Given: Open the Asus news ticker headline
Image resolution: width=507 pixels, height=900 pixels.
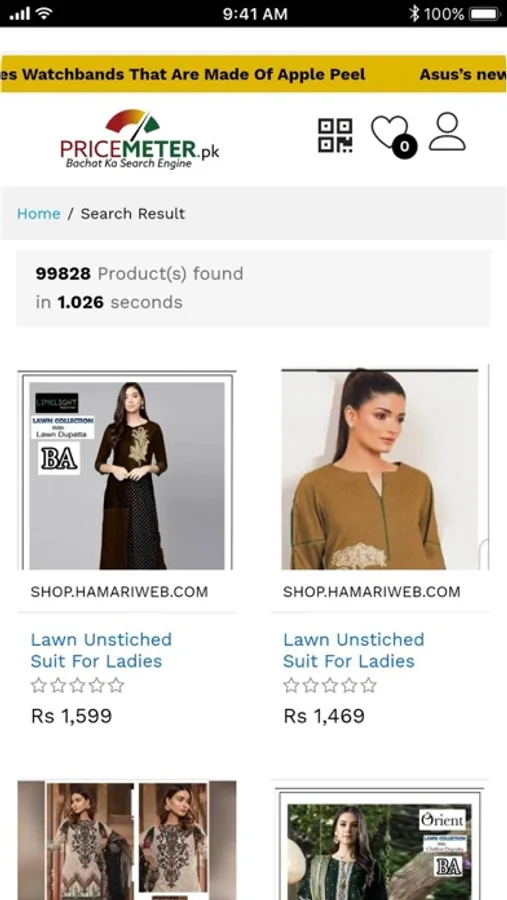Looking at the screenshot, I should [x=463, y=75].
